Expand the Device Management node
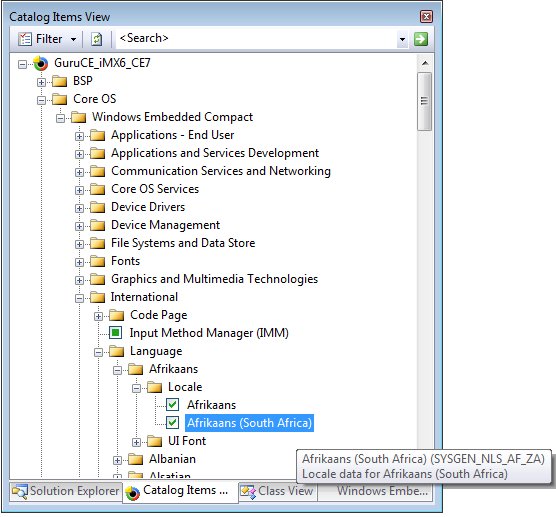 [x=79, y=226]
